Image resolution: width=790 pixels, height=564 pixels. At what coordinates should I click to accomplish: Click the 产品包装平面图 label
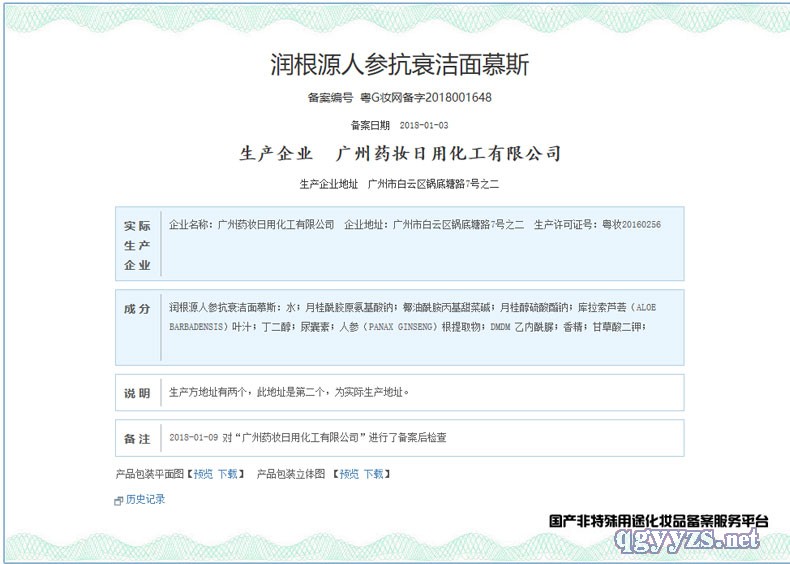tap(150, 474)
